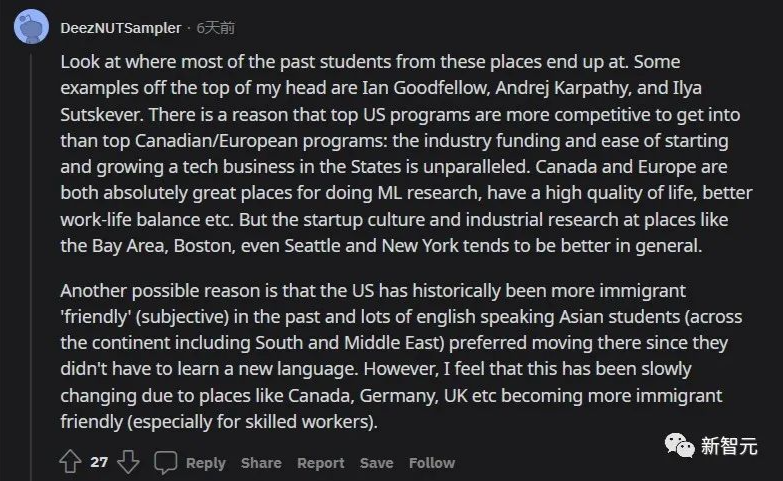Click the Reddit avatar of DeezNUTSampler
Image resolution: width=783 pixels, height=481 pixels.
click(31, 27)
